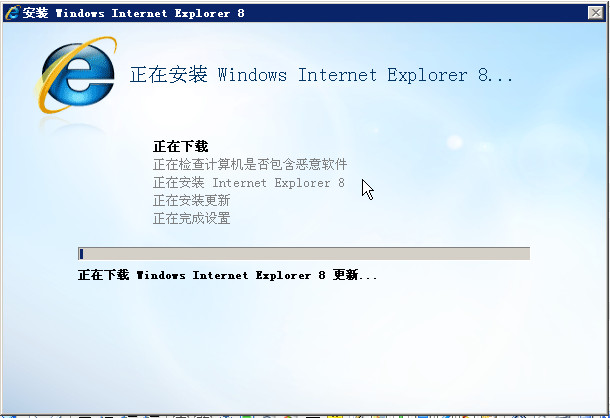
Task: Close the Internet Explorer 8 installer window
Action: 596,13
